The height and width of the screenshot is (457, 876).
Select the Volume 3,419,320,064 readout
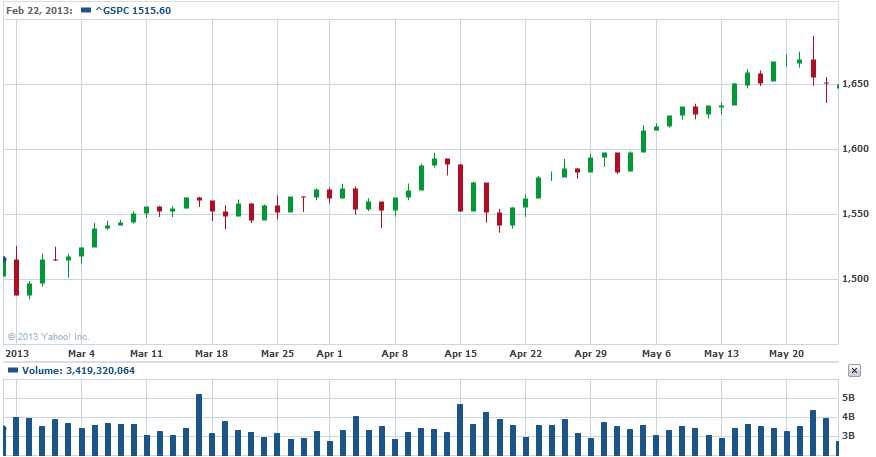coord(78,370)
